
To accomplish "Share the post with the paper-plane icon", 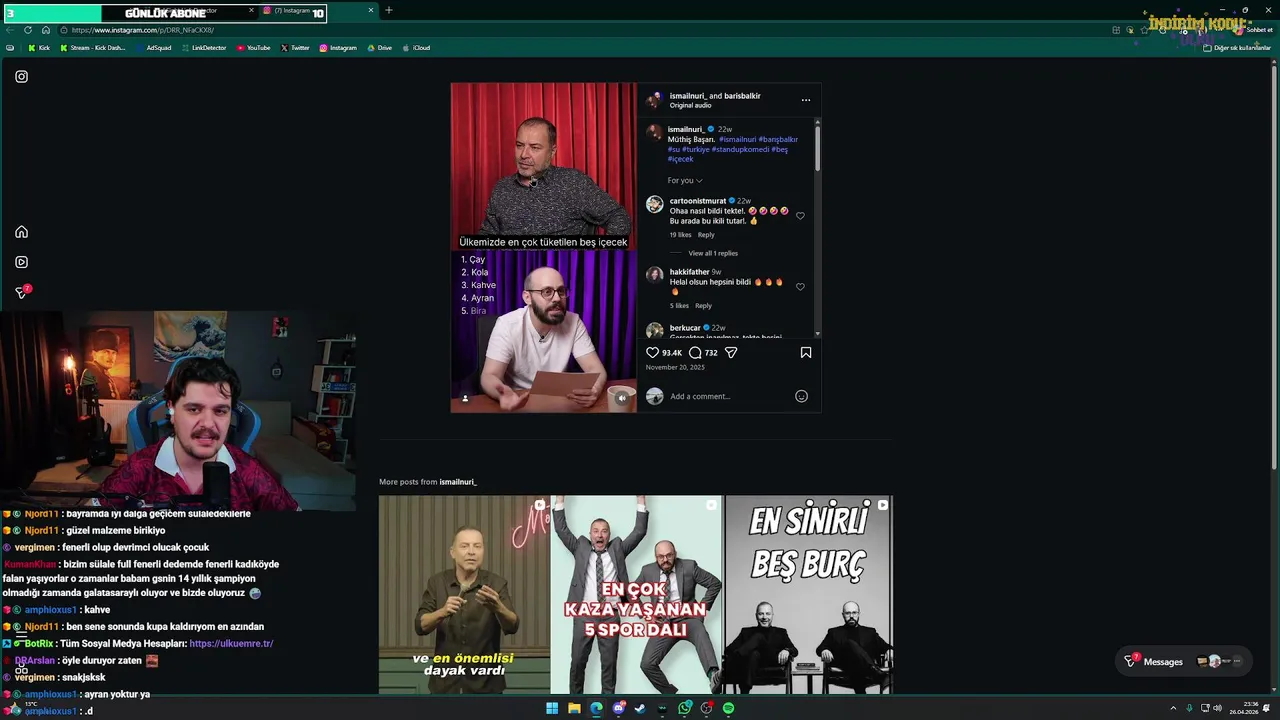I will tap(731, 353).
